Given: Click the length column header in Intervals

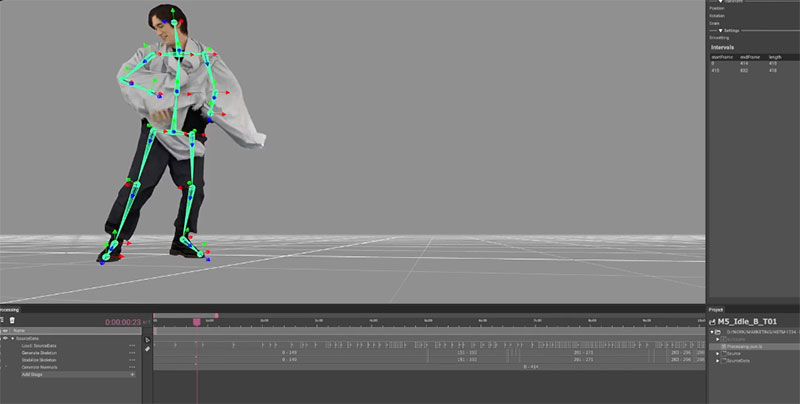Looking at the screenshot, I should pos(775,57).
